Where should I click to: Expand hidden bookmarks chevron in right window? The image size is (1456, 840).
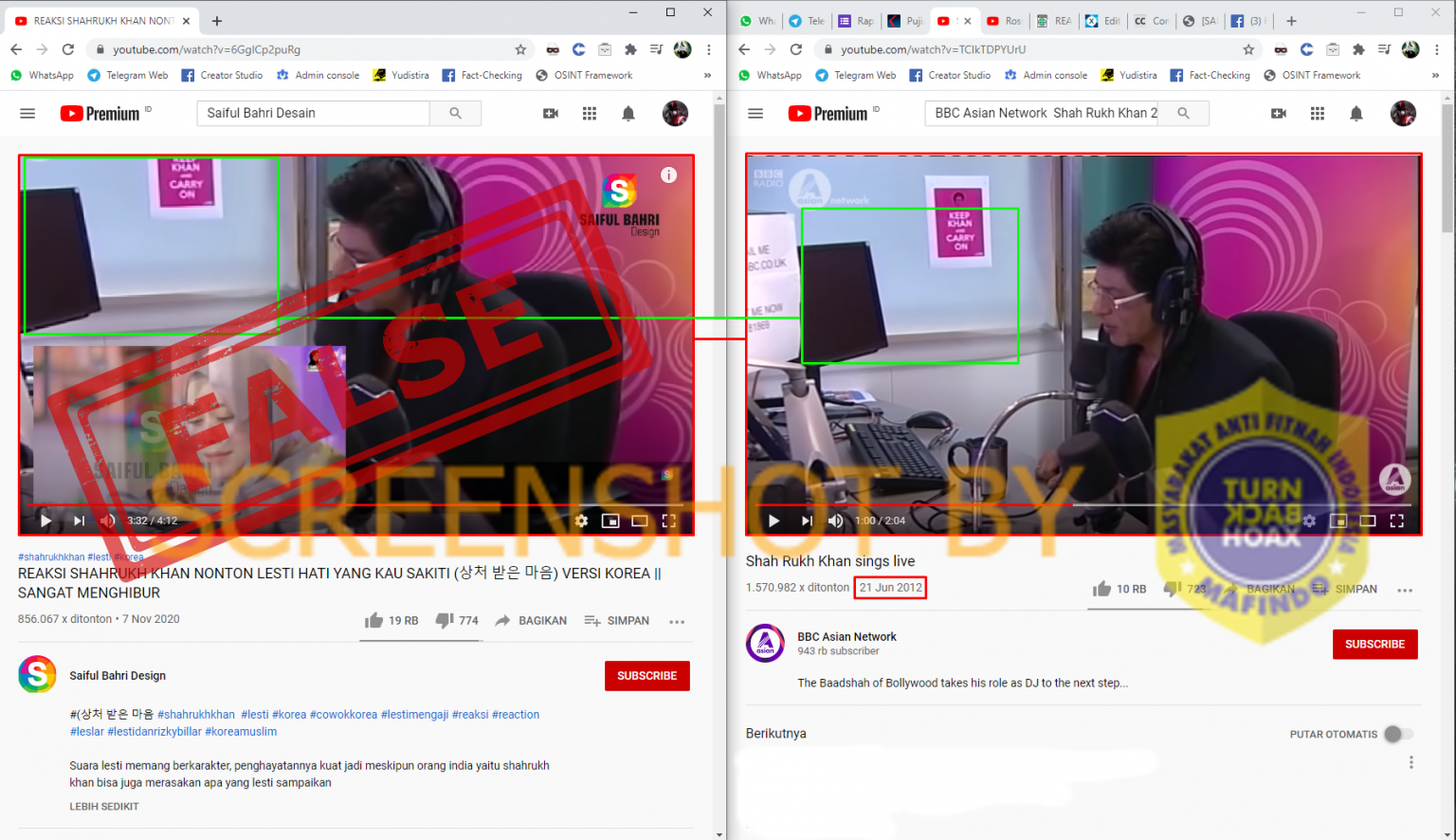coord(1435,75)
